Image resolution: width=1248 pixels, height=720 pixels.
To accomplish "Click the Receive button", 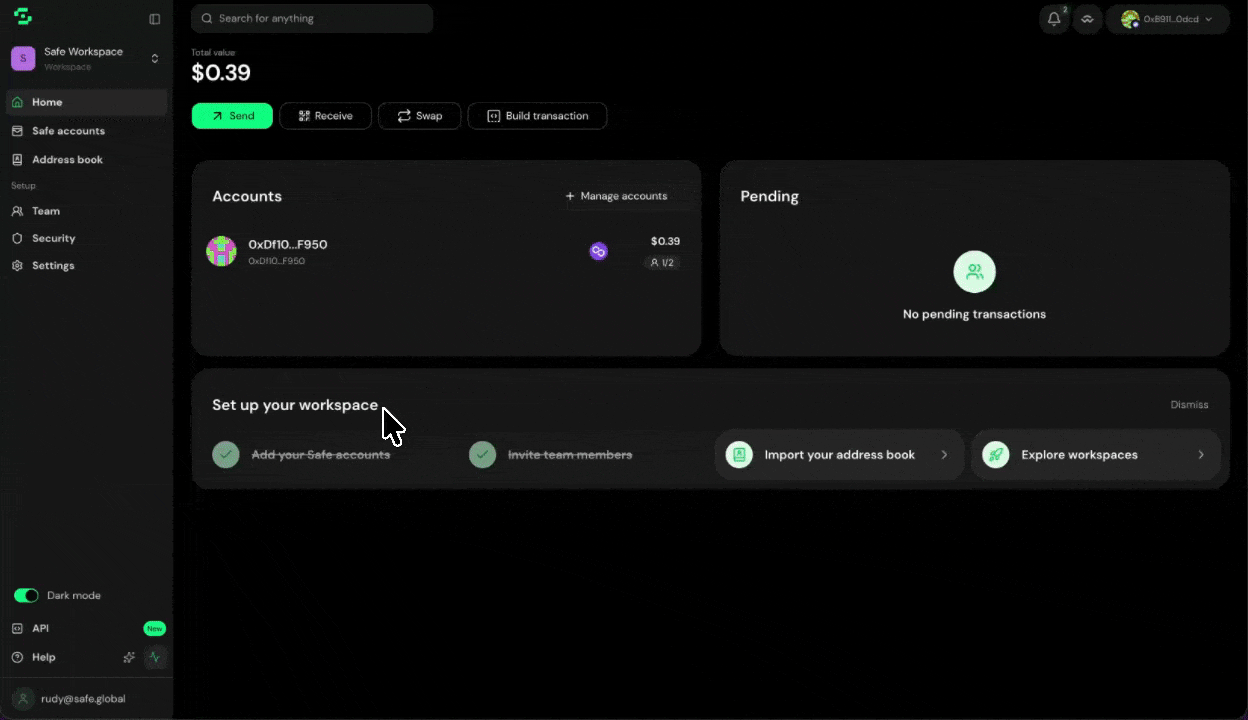I will tap(326, 116).
